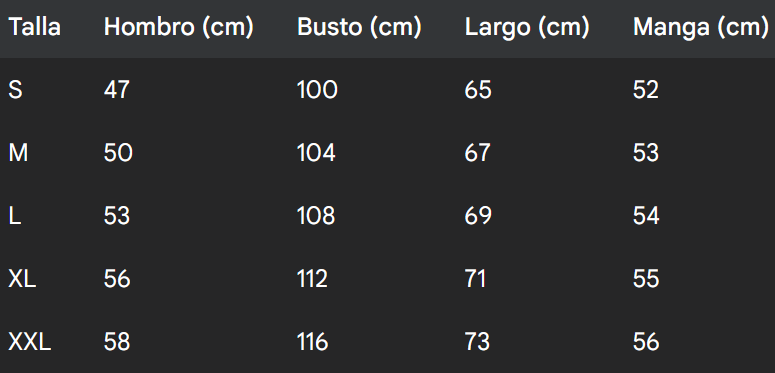Click sleeve value 55 for size XL

[646, 279]
